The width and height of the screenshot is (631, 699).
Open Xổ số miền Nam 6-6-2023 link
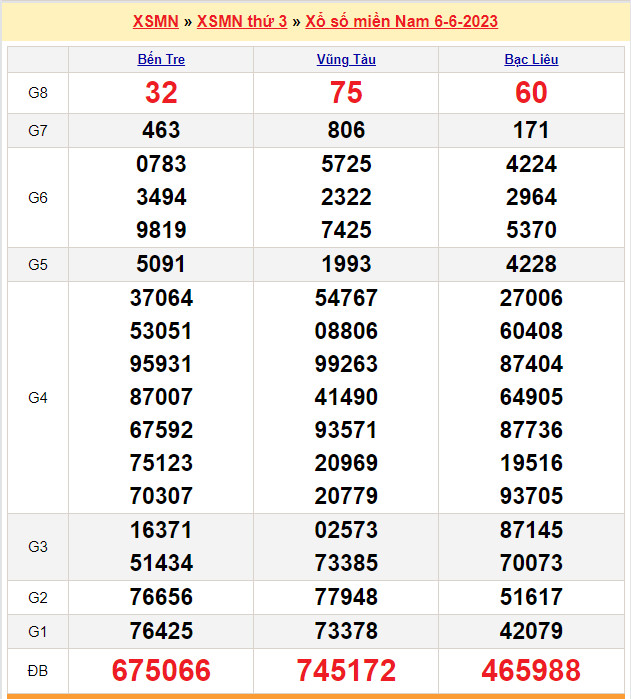401,21
